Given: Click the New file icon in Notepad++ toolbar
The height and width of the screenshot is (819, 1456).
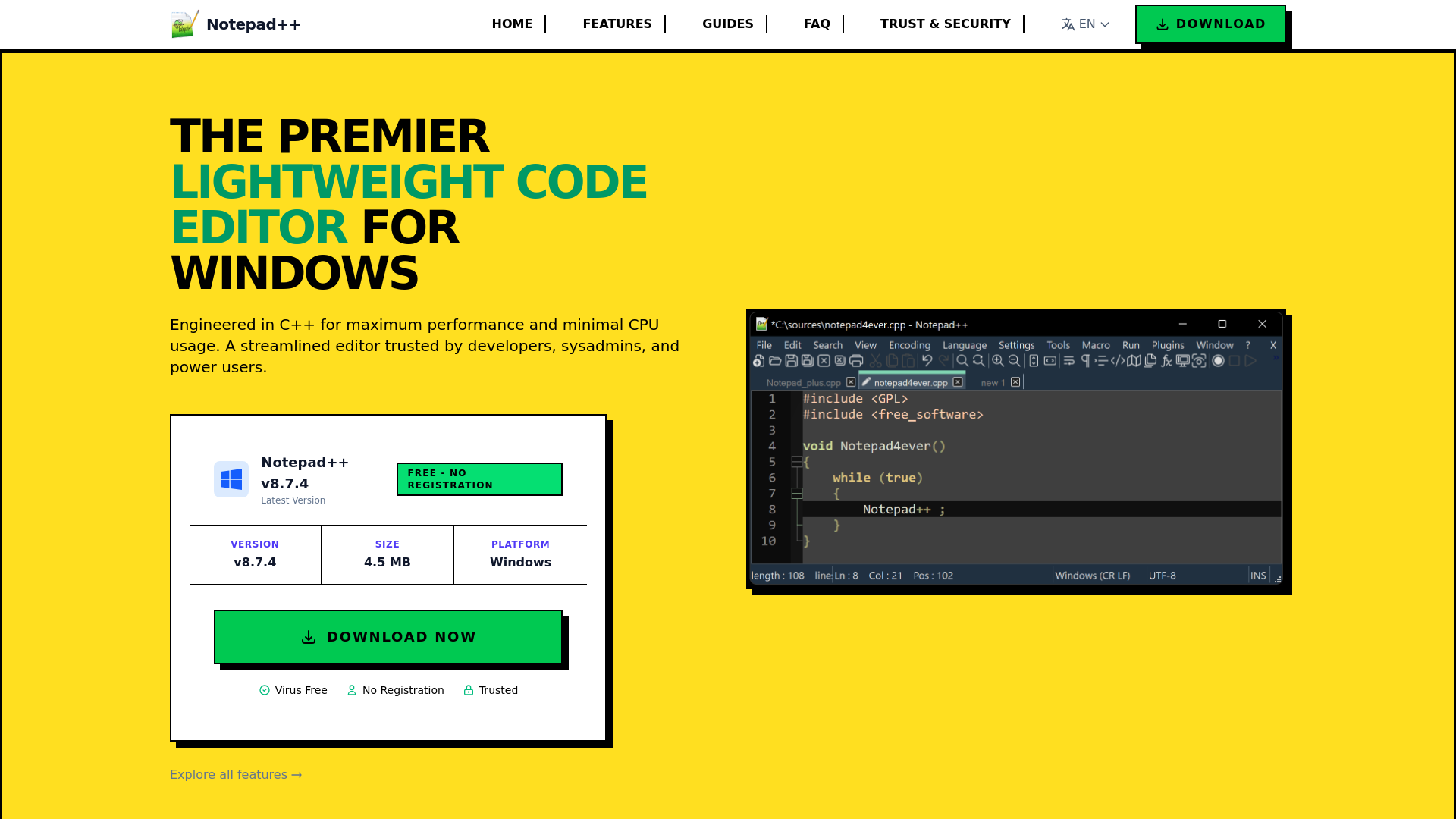Looking at the screenshot, I should click(758, 361).
